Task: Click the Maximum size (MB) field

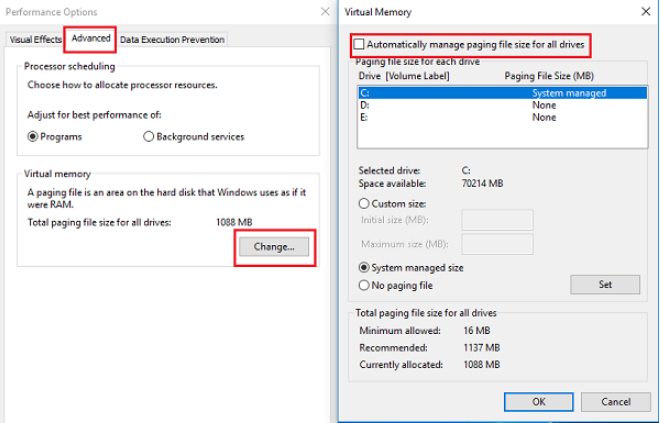Action: [x=497, y=244]
